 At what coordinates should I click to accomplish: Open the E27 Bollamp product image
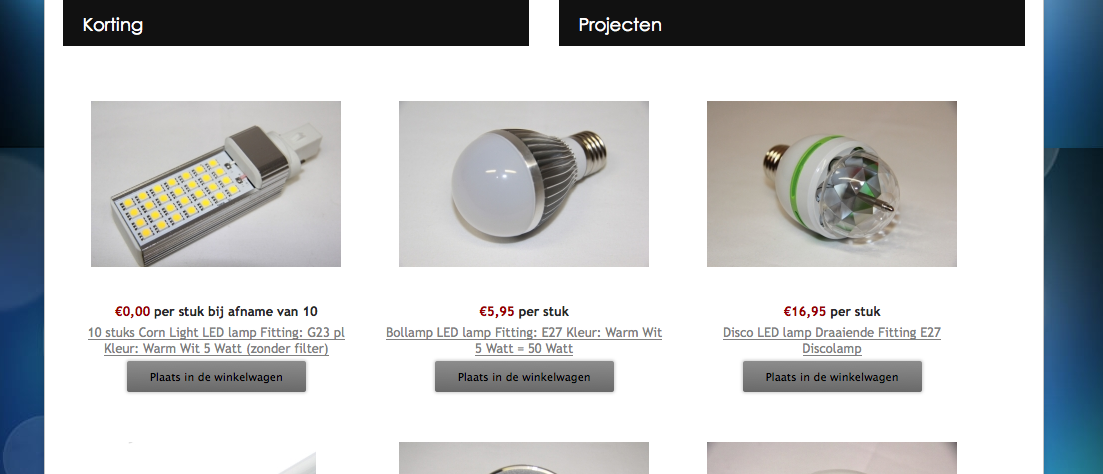[x=524, y=184]
